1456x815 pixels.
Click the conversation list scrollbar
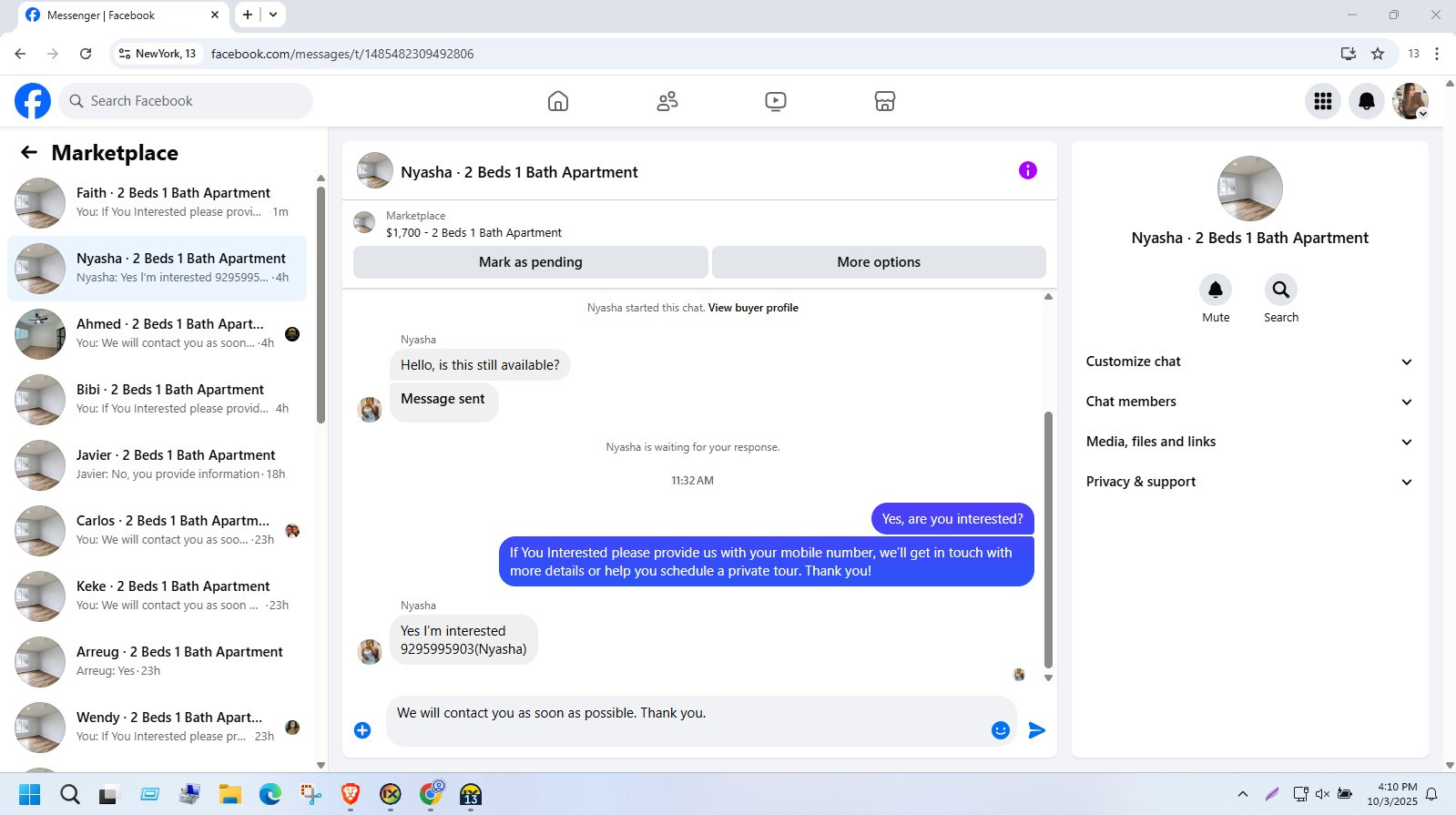click(x=321, y=305)
